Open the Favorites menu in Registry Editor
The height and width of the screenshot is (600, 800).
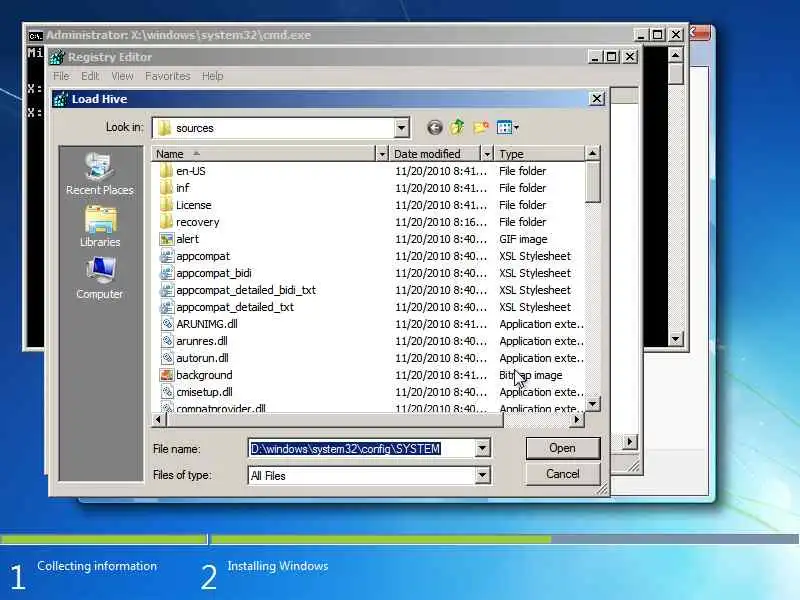167,76
